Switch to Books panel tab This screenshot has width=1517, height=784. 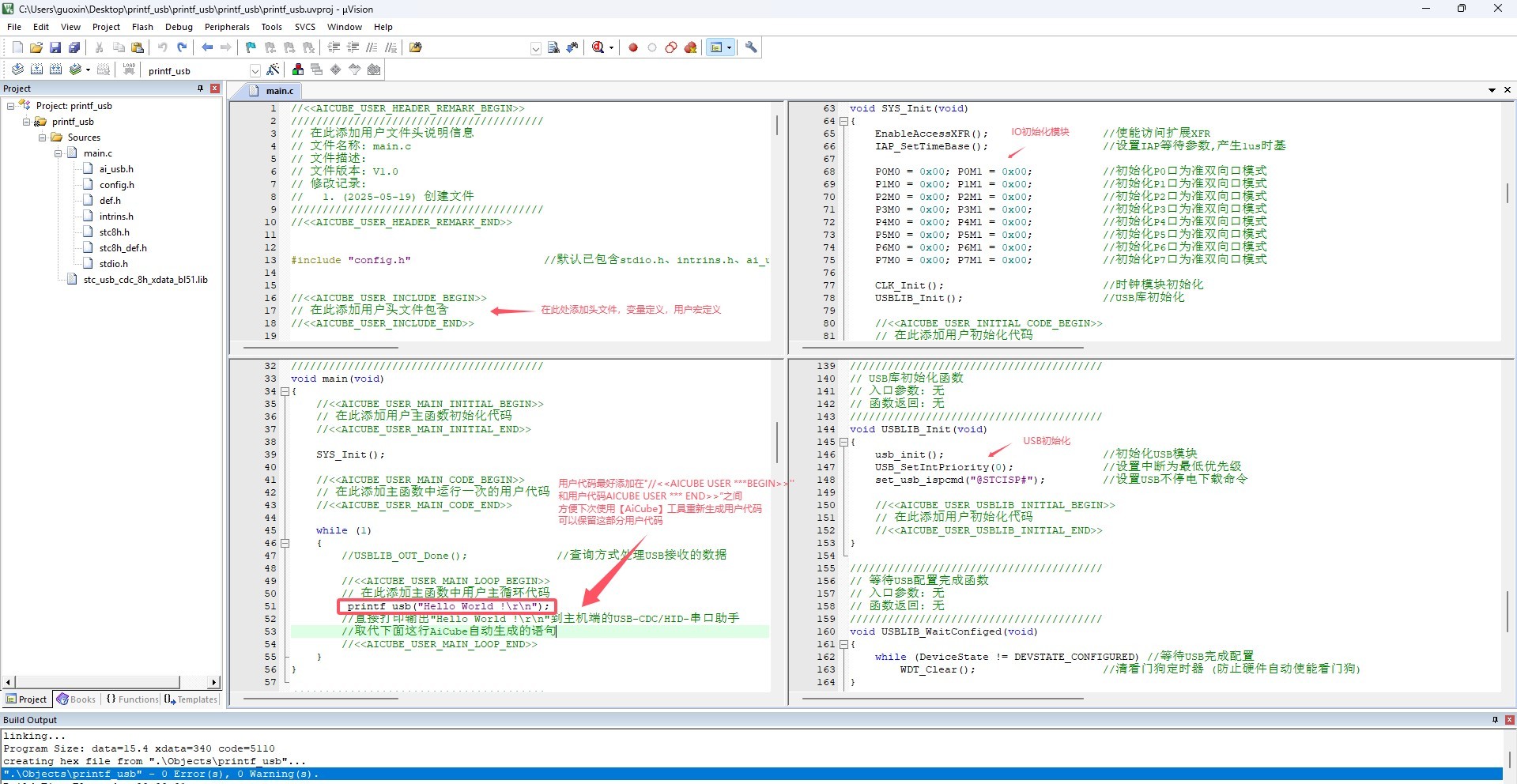[76, 699]
